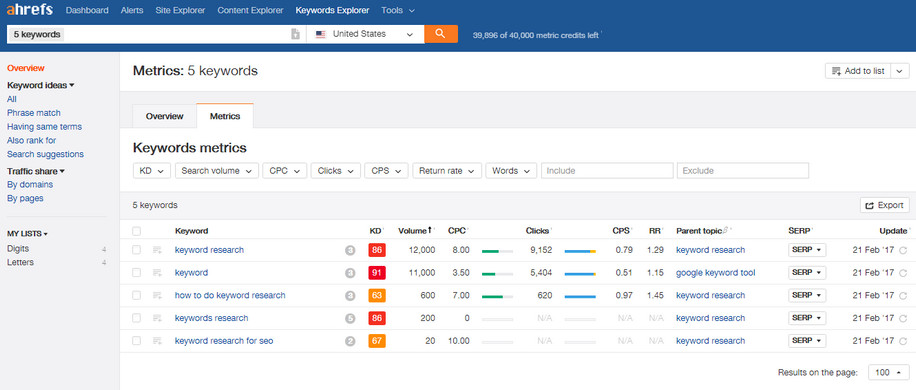Image resolution: width=916 pixels, height=390 pixels.
Task: Check 'keyword research for seo' checkbox
Action: click(136, 341)
